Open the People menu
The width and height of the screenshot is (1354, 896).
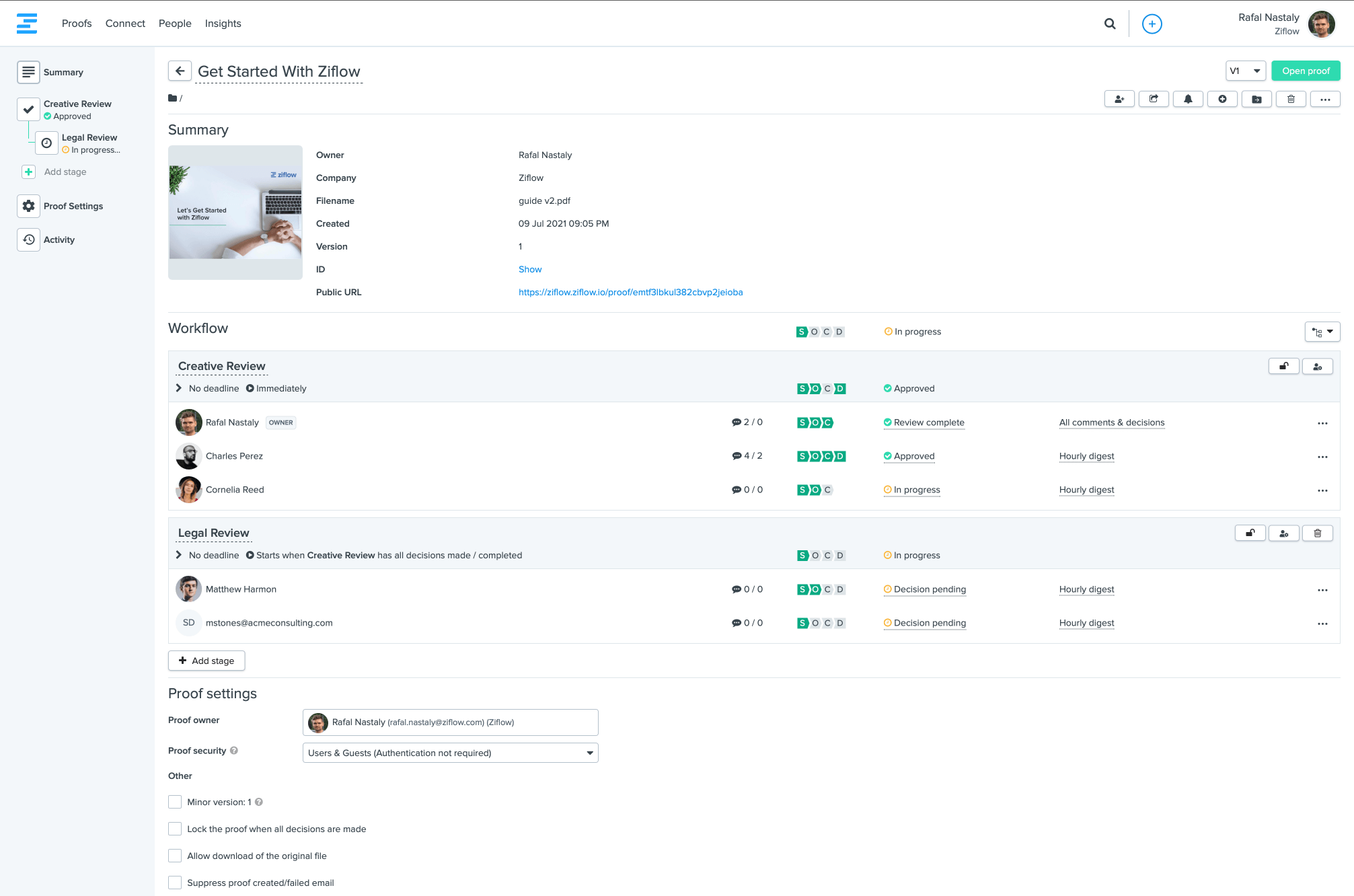click(x=175, y=23)
